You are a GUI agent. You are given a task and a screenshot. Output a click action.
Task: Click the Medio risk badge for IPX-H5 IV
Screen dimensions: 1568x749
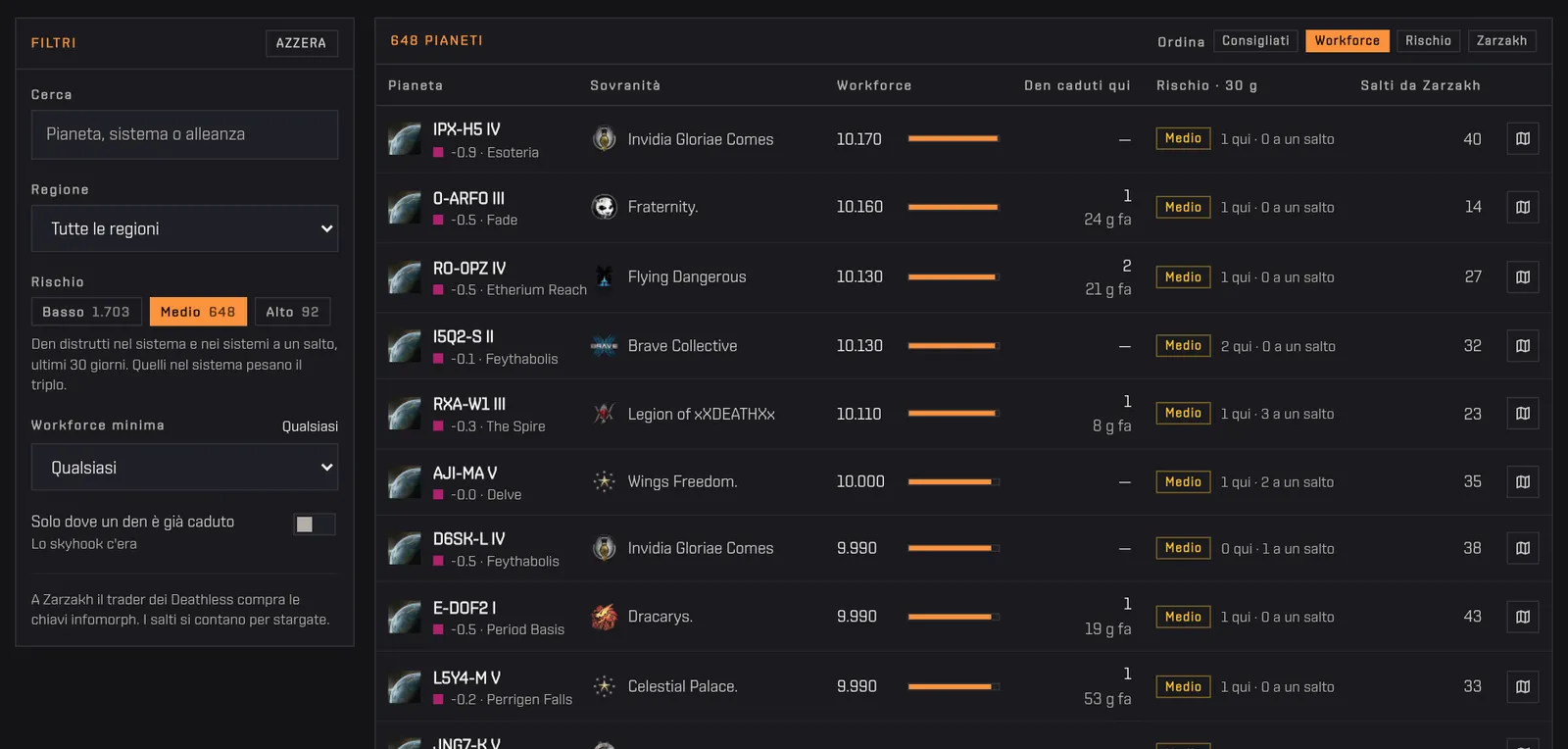pos(1183,139)
